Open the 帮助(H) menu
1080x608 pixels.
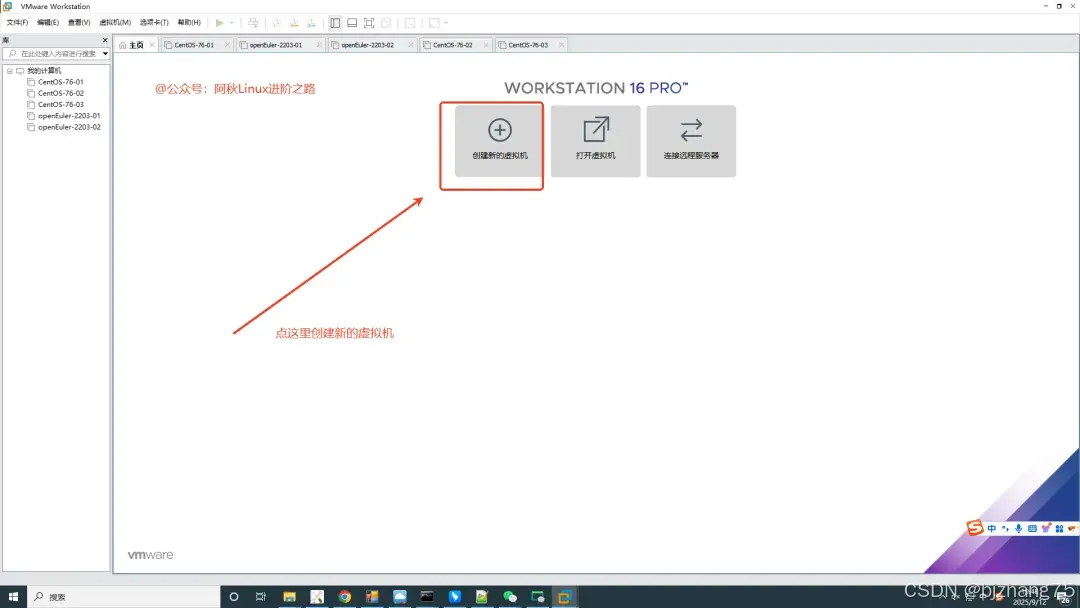tap(189, 23)
